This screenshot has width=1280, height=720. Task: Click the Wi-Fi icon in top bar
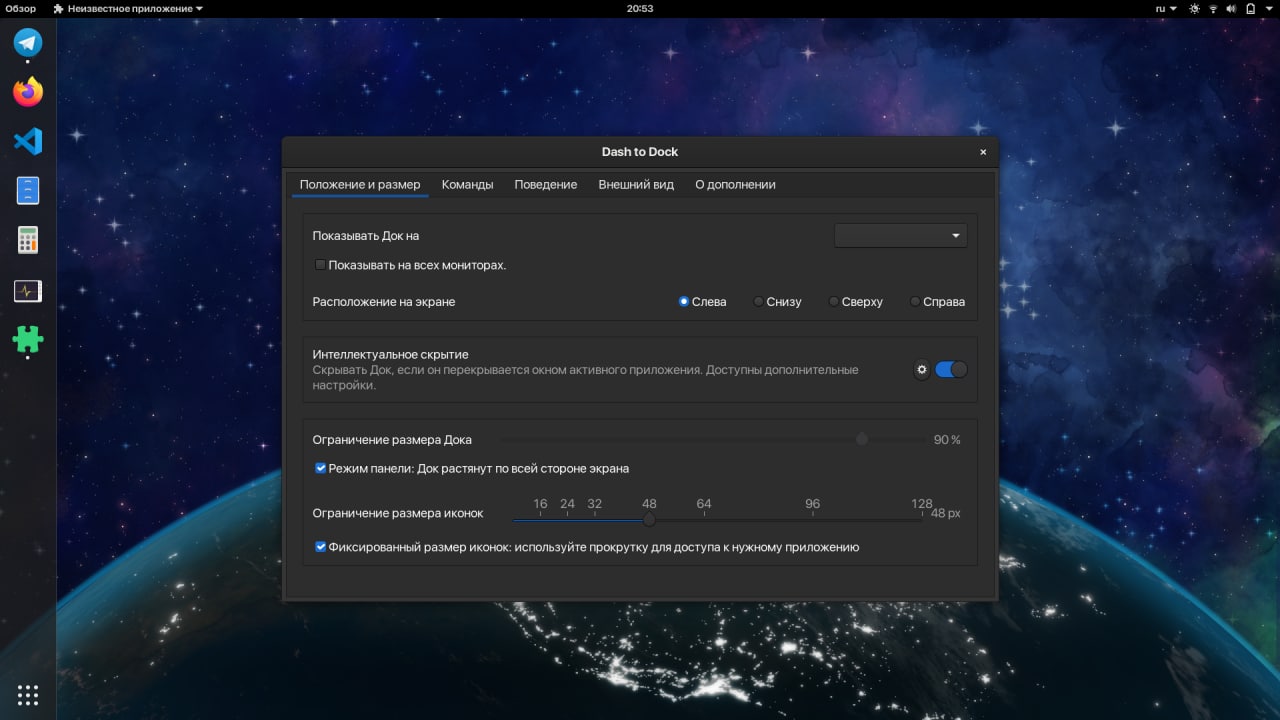tap(1213, 8)
